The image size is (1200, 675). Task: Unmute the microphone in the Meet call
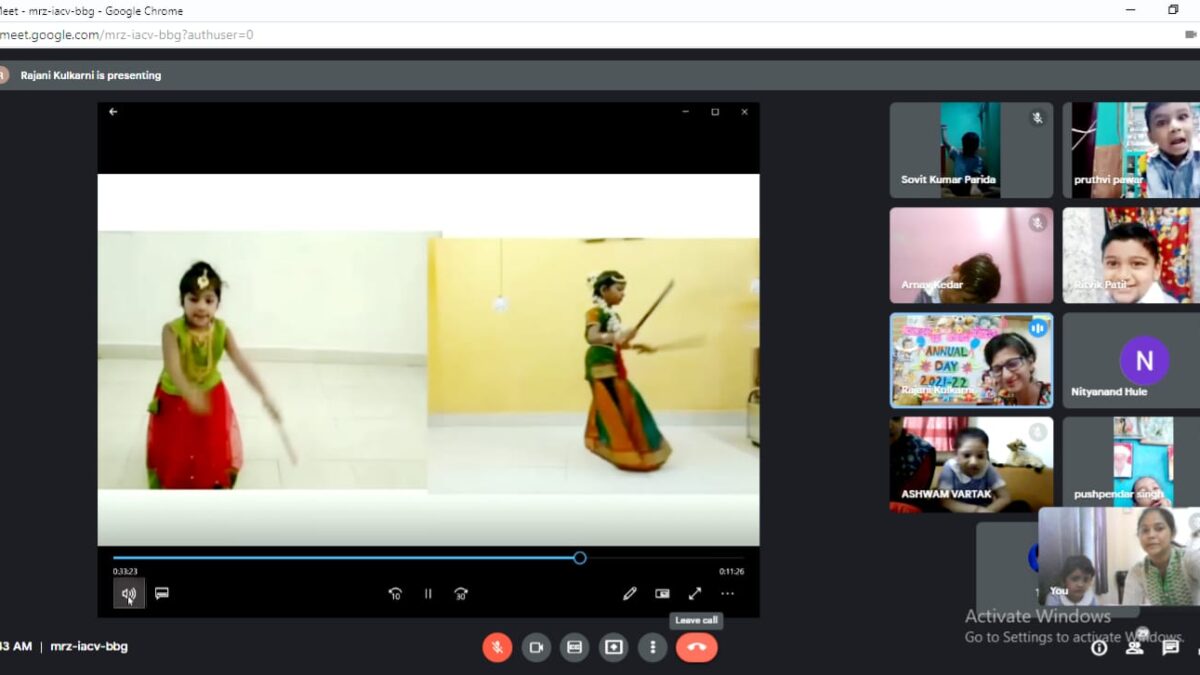click(497, 647)
